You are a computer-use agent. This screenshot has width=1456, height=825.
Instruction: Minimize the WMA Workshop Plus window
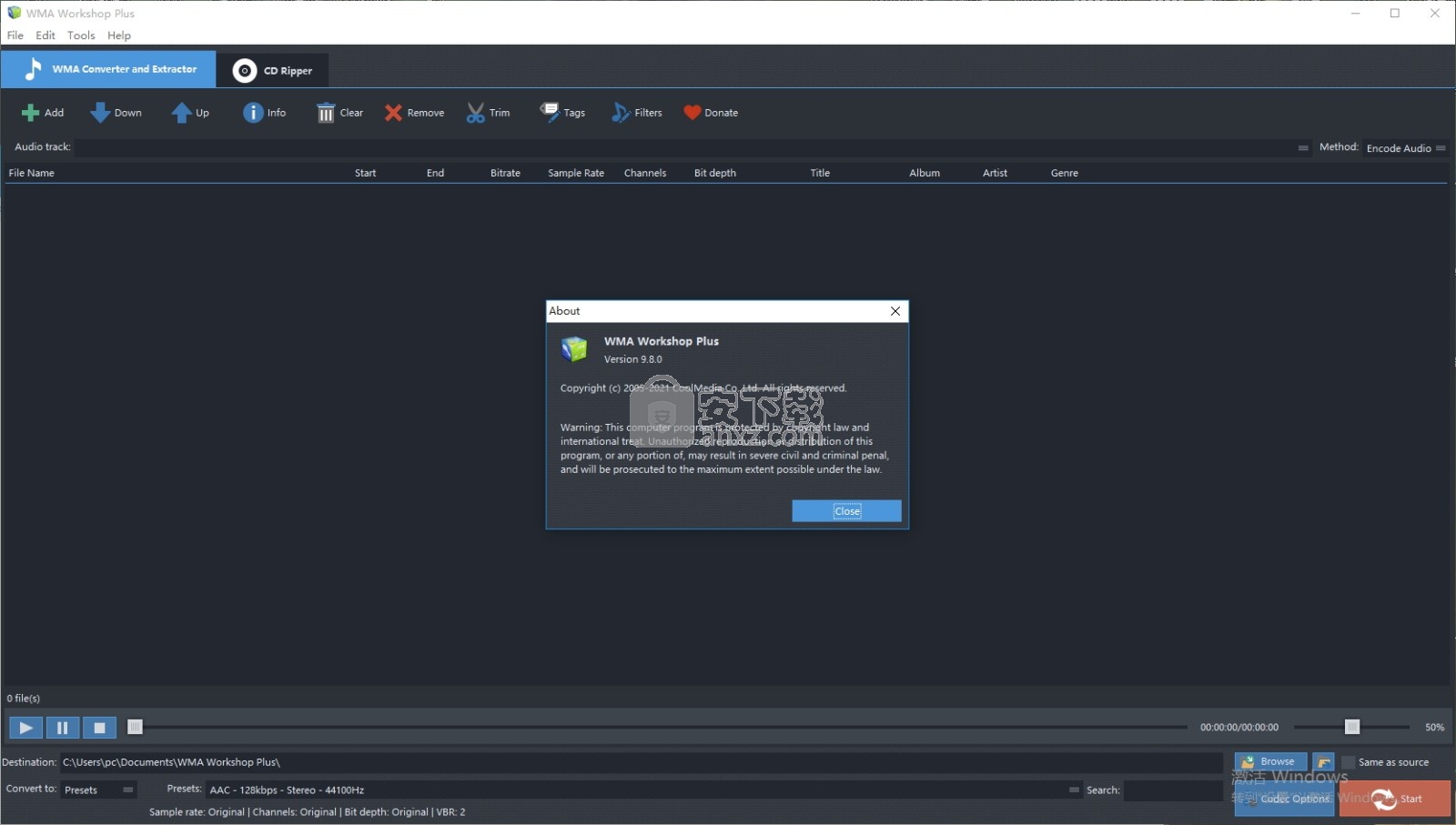click(x=1355, y=13)
